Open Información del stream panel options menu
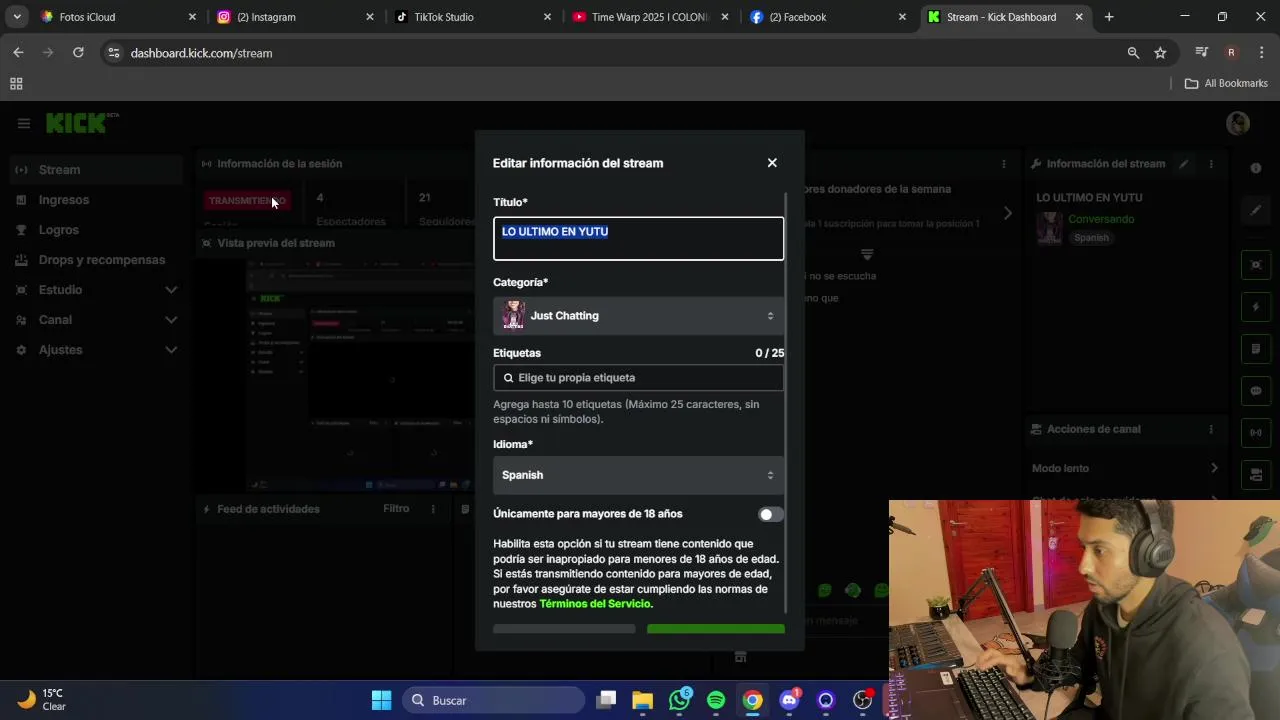Viewport: 1280px width, 720px height. (1211, 164)
